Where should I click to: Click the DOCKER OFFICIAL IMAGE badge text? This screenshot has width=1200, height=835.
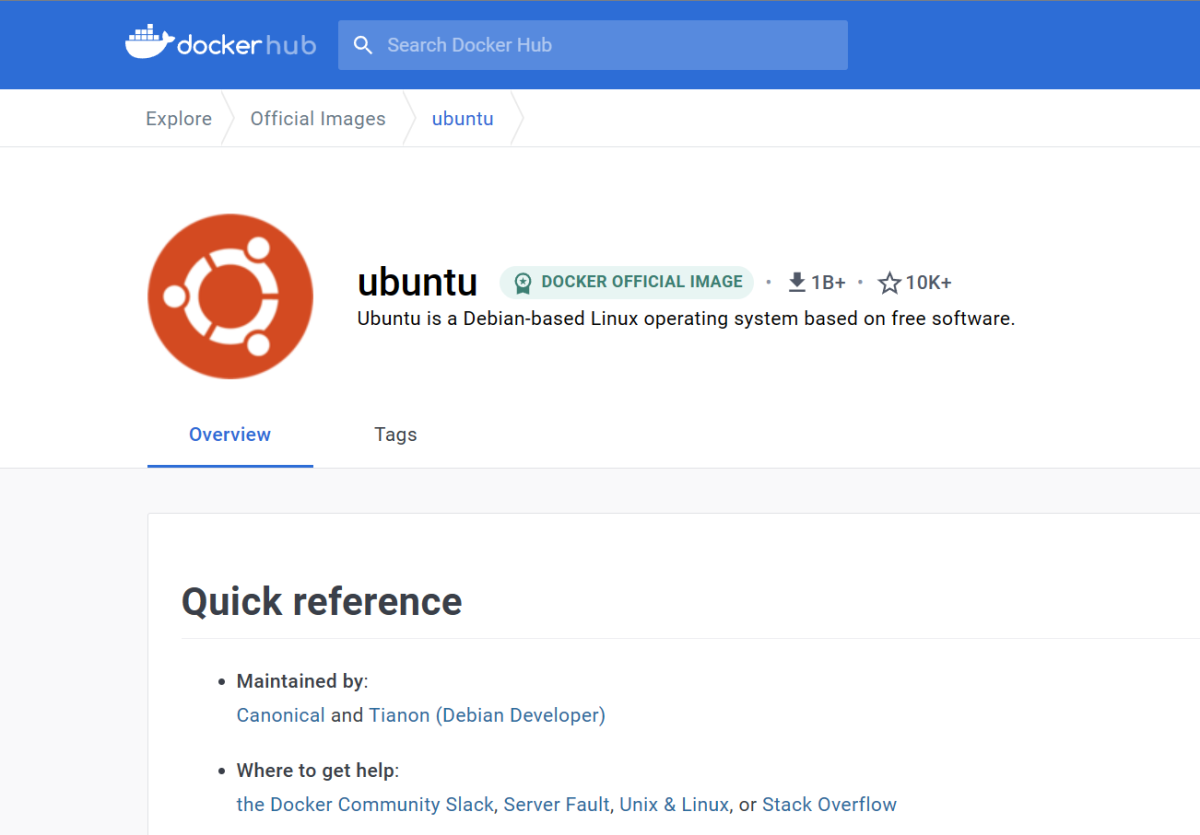tap(642, 282)
